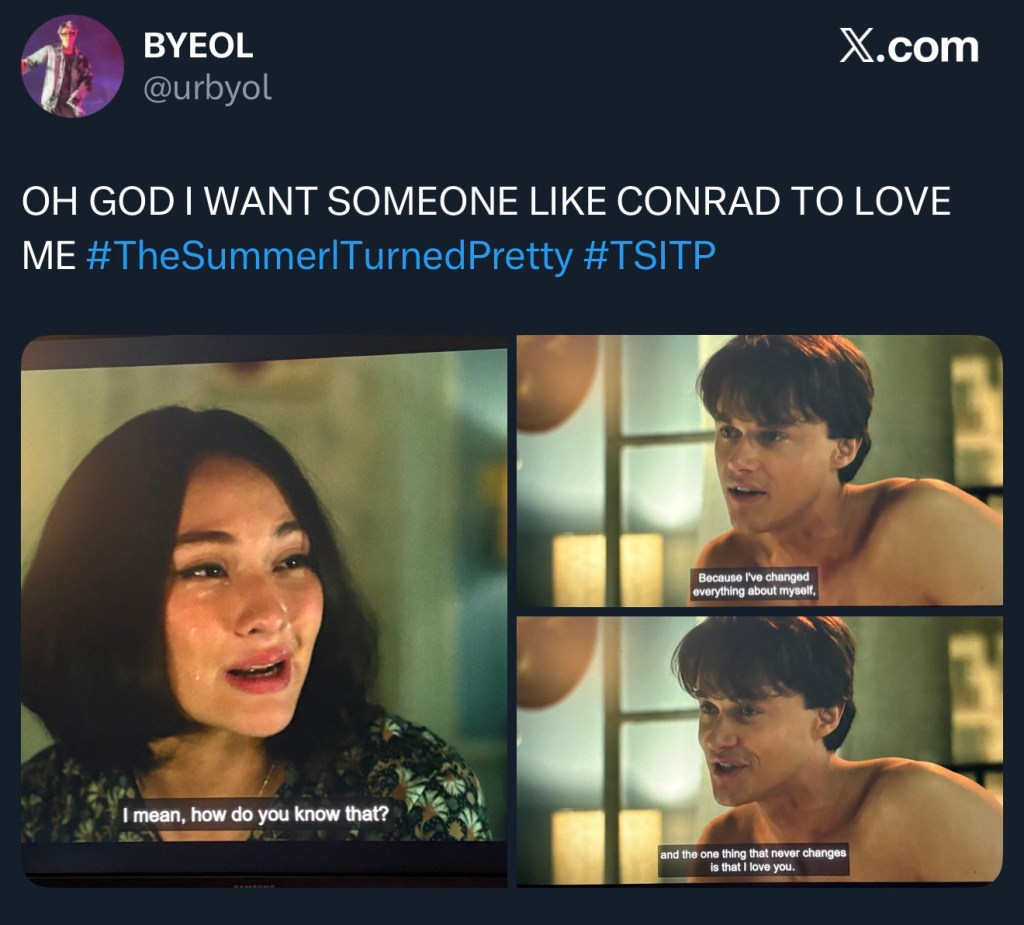Click the X logo icon
1024x925 pixels.
coord(855,48)
